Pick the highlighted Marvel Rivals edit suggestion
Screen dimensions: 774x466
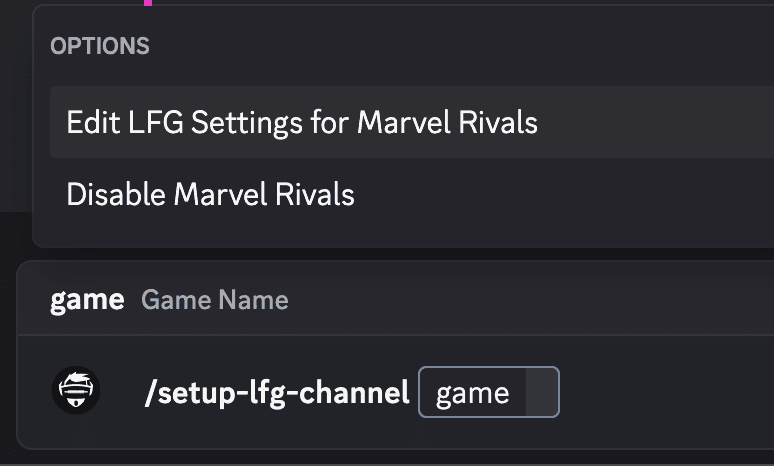(x=302, y=123)
